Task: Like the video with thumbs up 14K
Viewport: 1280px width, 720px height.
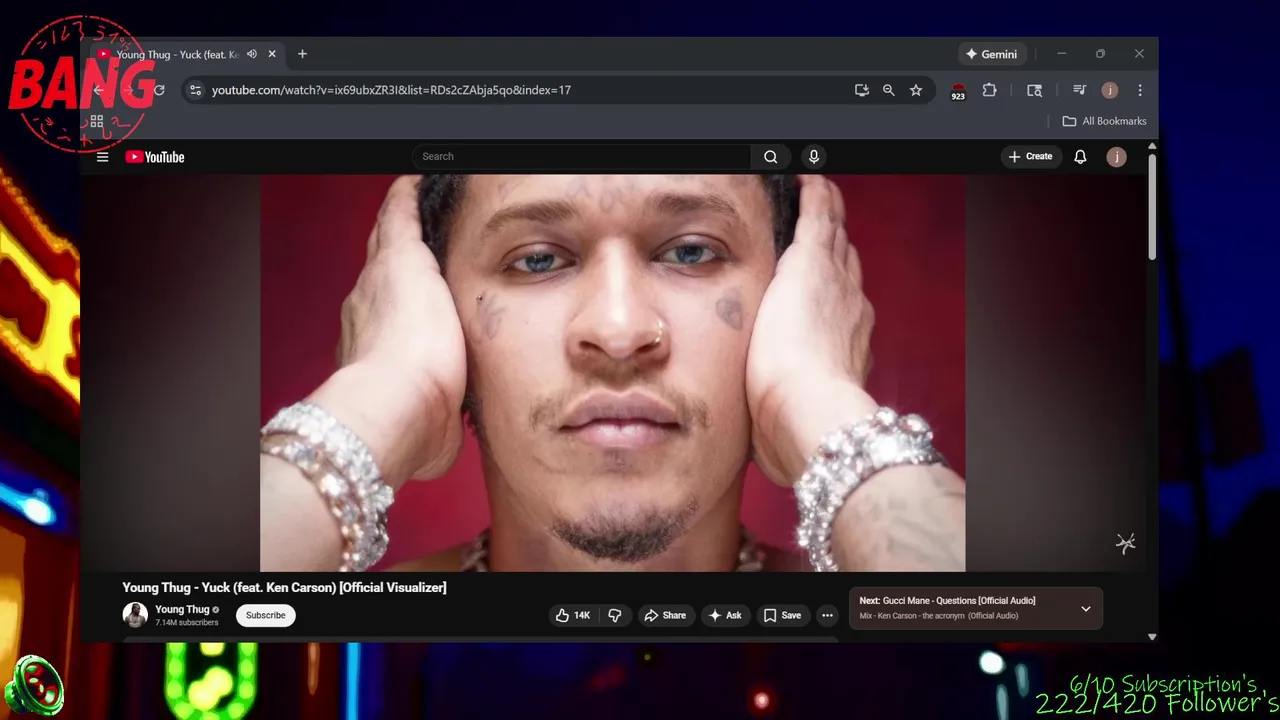Action: 573,615
